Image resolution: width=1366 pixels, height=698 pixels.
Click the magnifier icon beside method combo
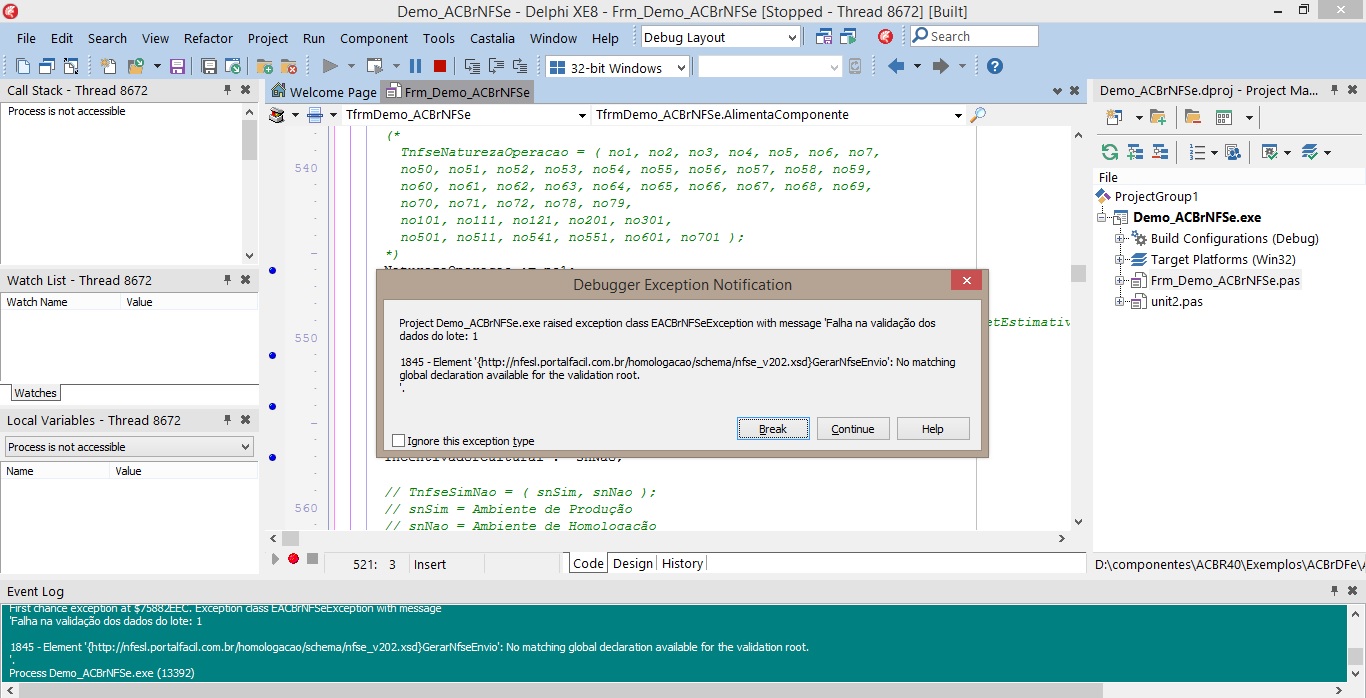pyautogui.click(x=978, y=115)
